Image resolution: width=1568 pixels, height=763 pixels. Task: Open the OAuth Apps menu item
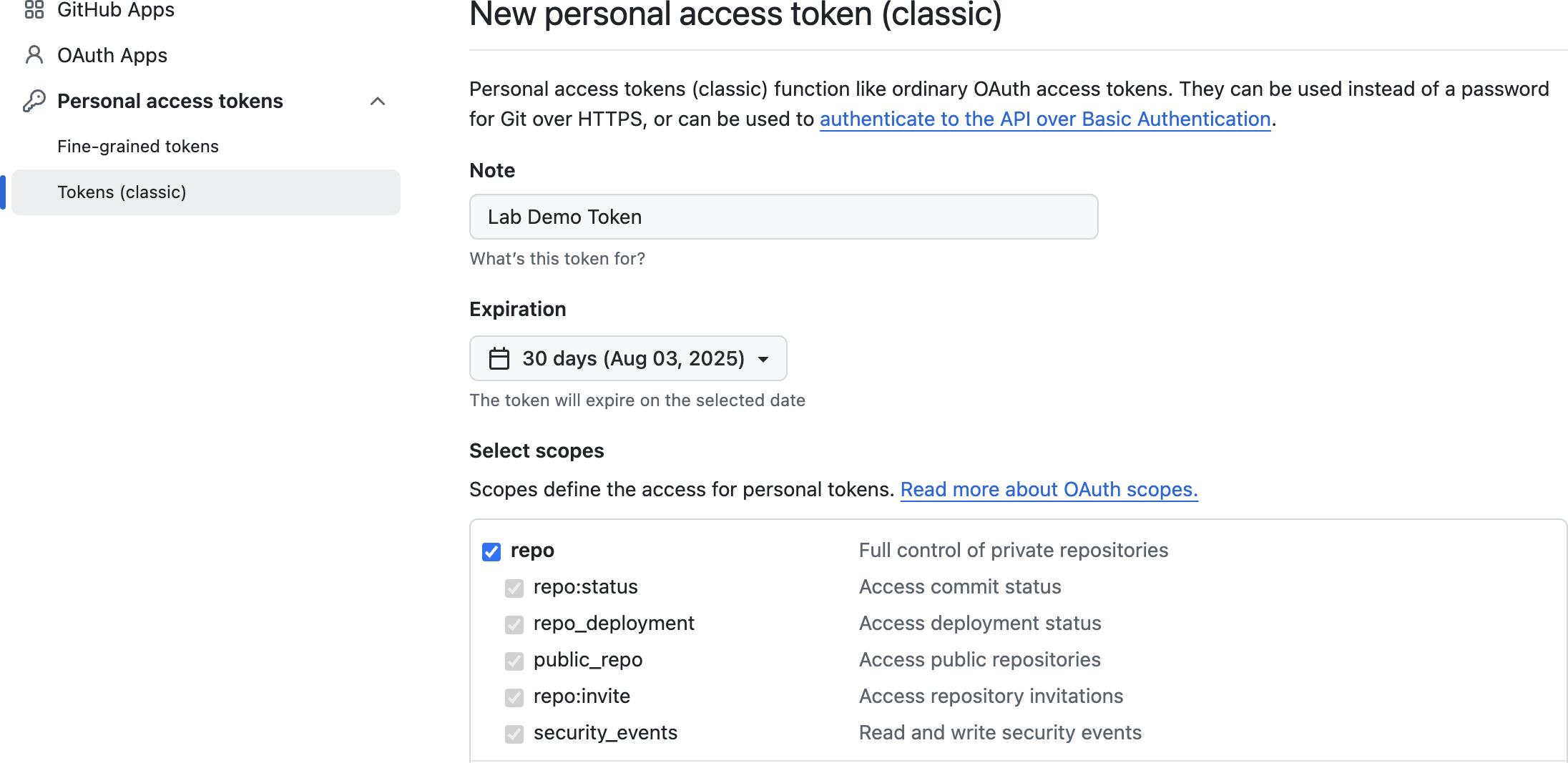coord(112,55)
